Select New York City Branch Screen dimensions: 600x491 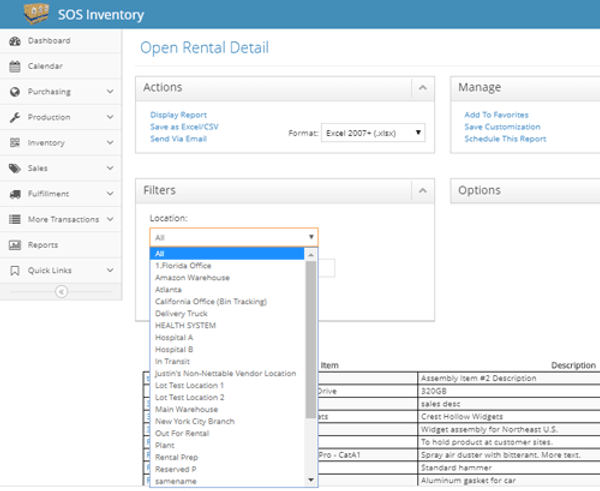[x=227, y=421]
